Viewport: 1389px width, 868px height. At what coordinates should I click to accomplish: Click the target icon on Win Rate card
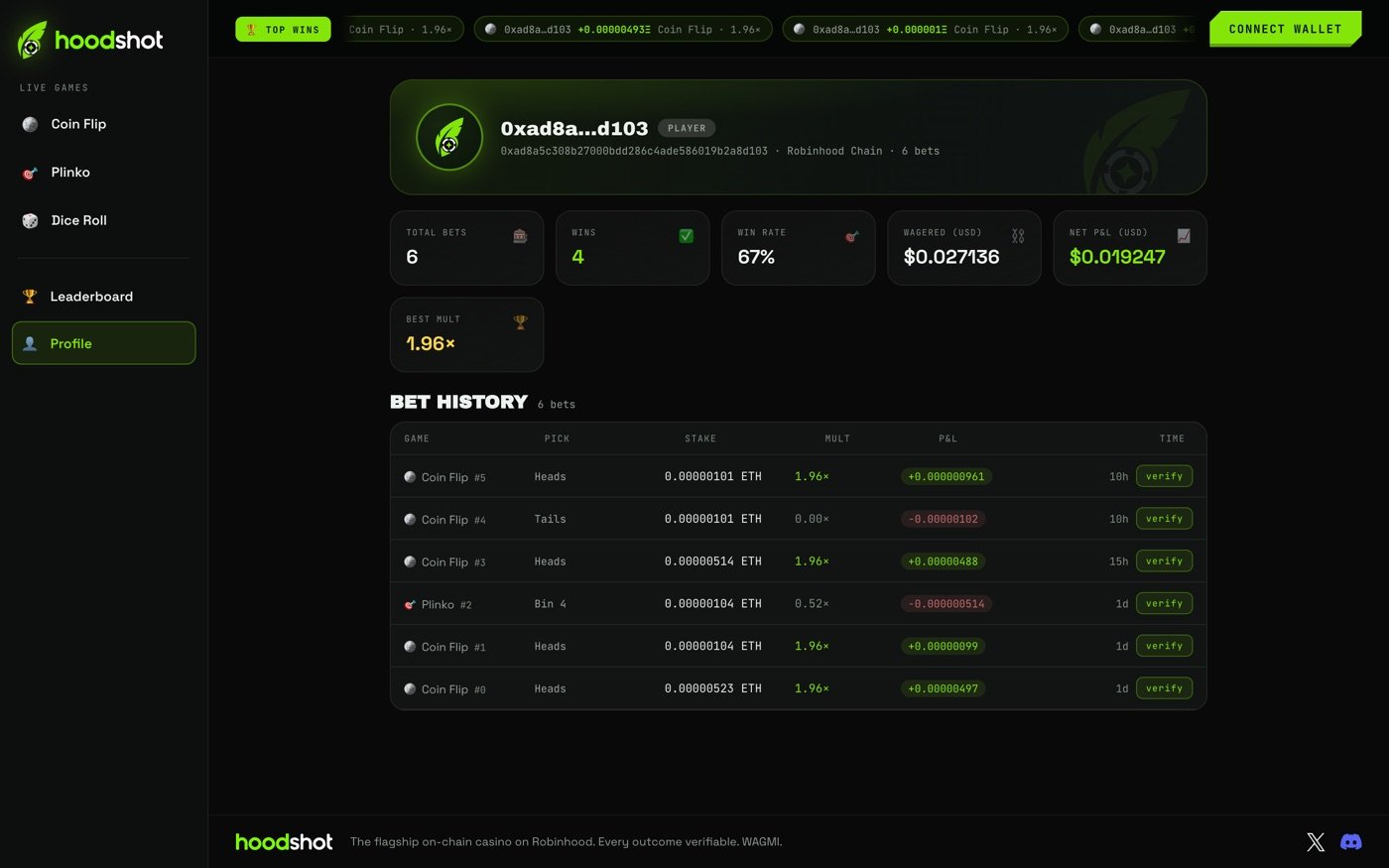tap(851, 236)
